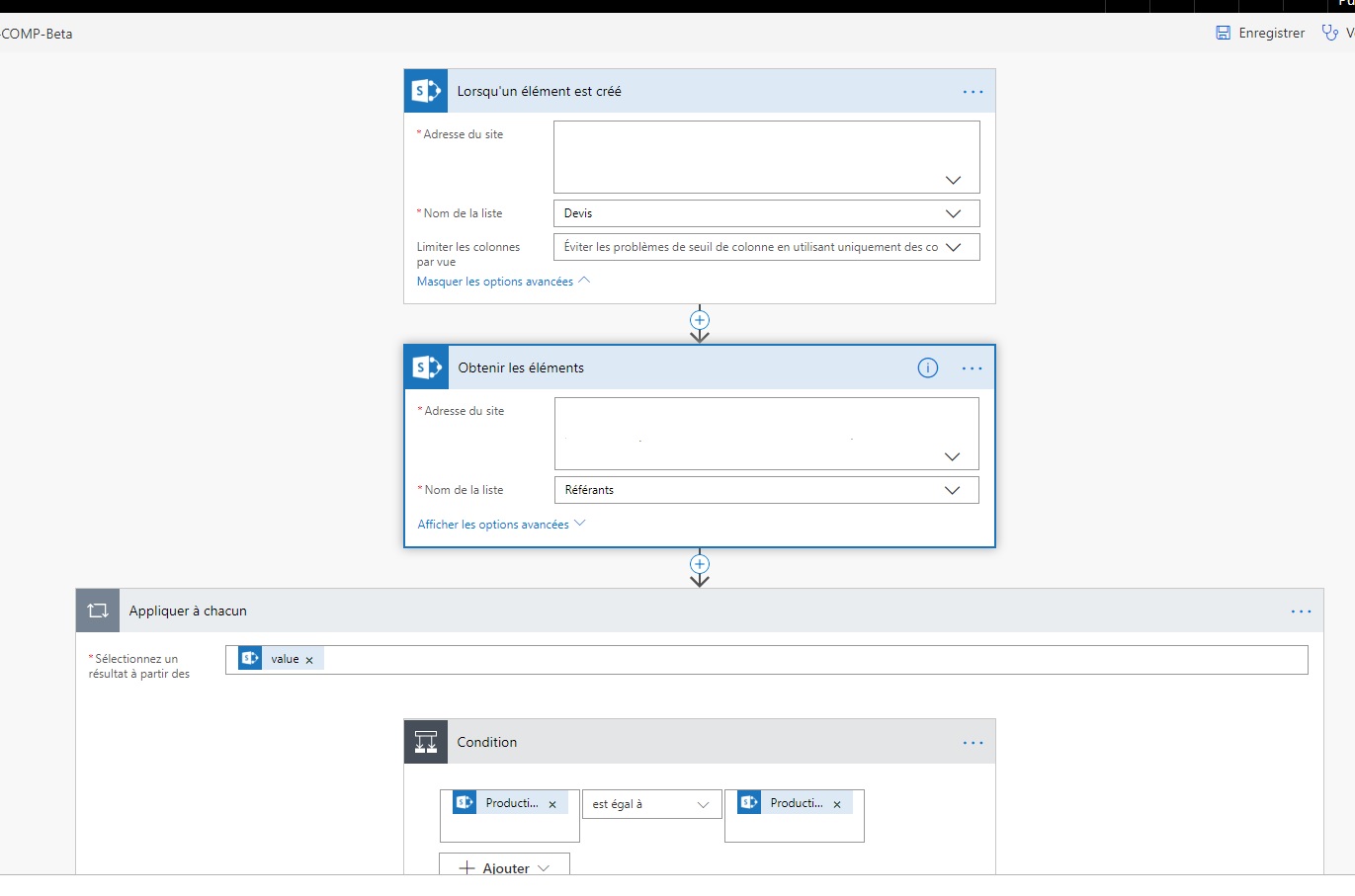Remove the left 'Producti...' condition token
Image resolution: width=1355 pixels, height=896 pixels.
point(552,804)
